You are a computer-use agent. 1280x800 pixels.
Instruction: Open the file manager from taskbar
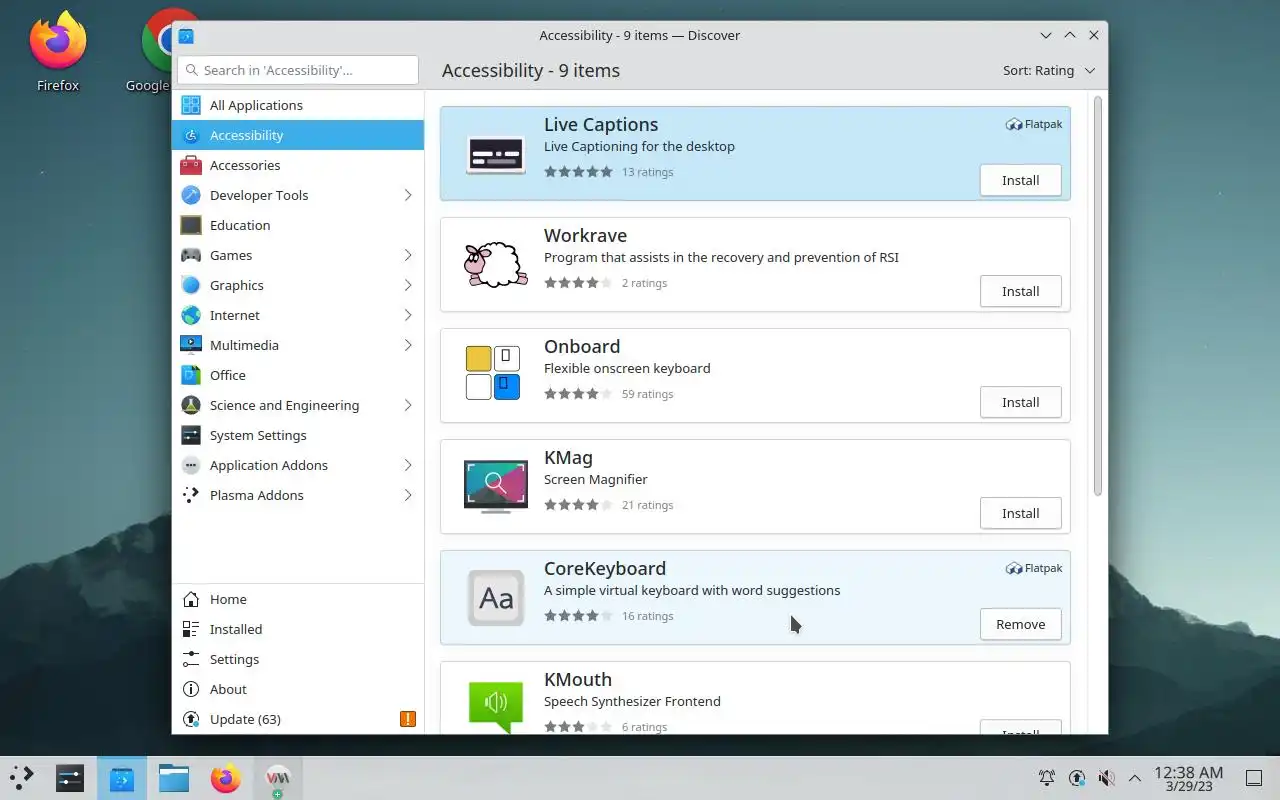pyautogui.click(x=174, y=778)
